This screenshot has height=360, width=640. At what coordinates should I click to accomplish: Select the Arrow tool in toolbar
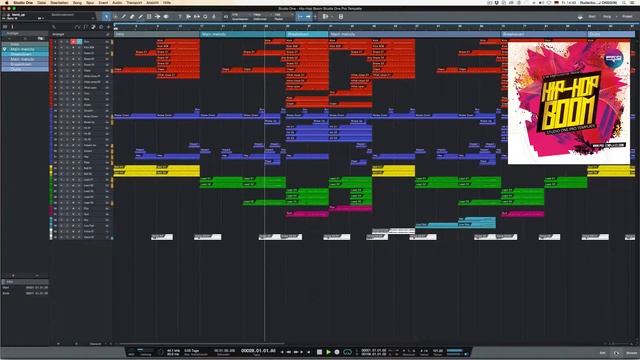click(106, 17)
